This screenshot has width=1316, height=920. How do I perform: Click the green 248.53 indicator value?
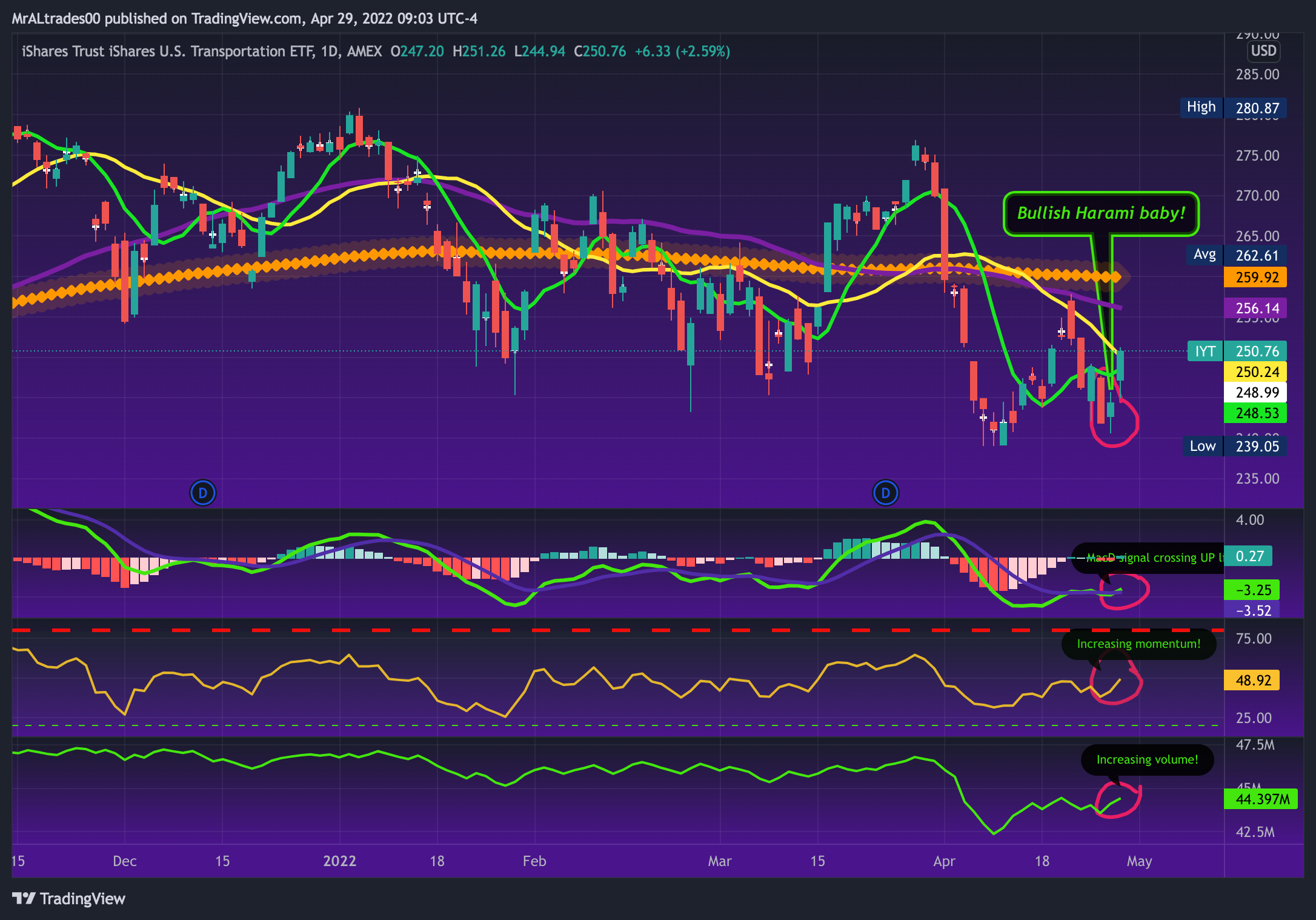tap(1255, 413)
